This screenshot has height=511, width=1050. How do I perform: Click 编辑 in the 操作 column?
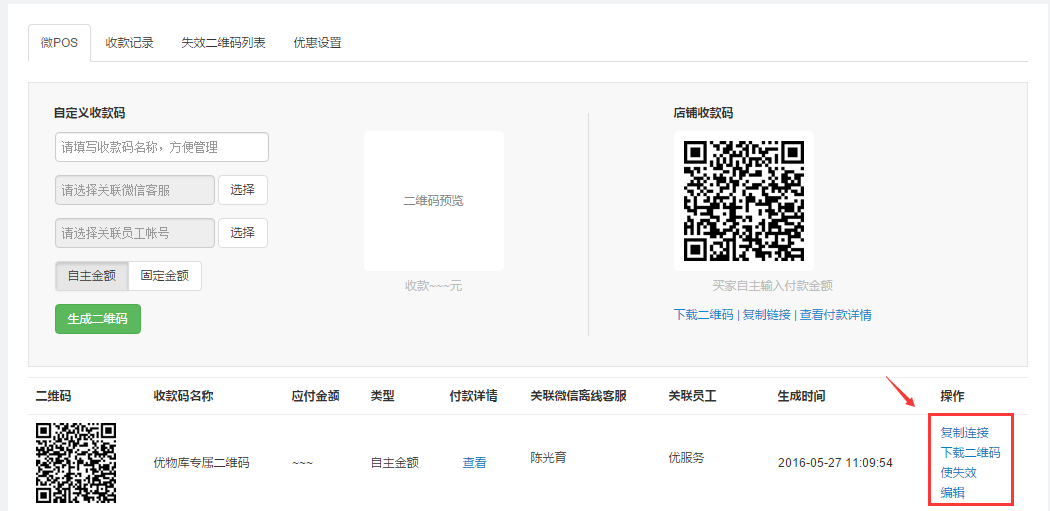tap(952, 492)
